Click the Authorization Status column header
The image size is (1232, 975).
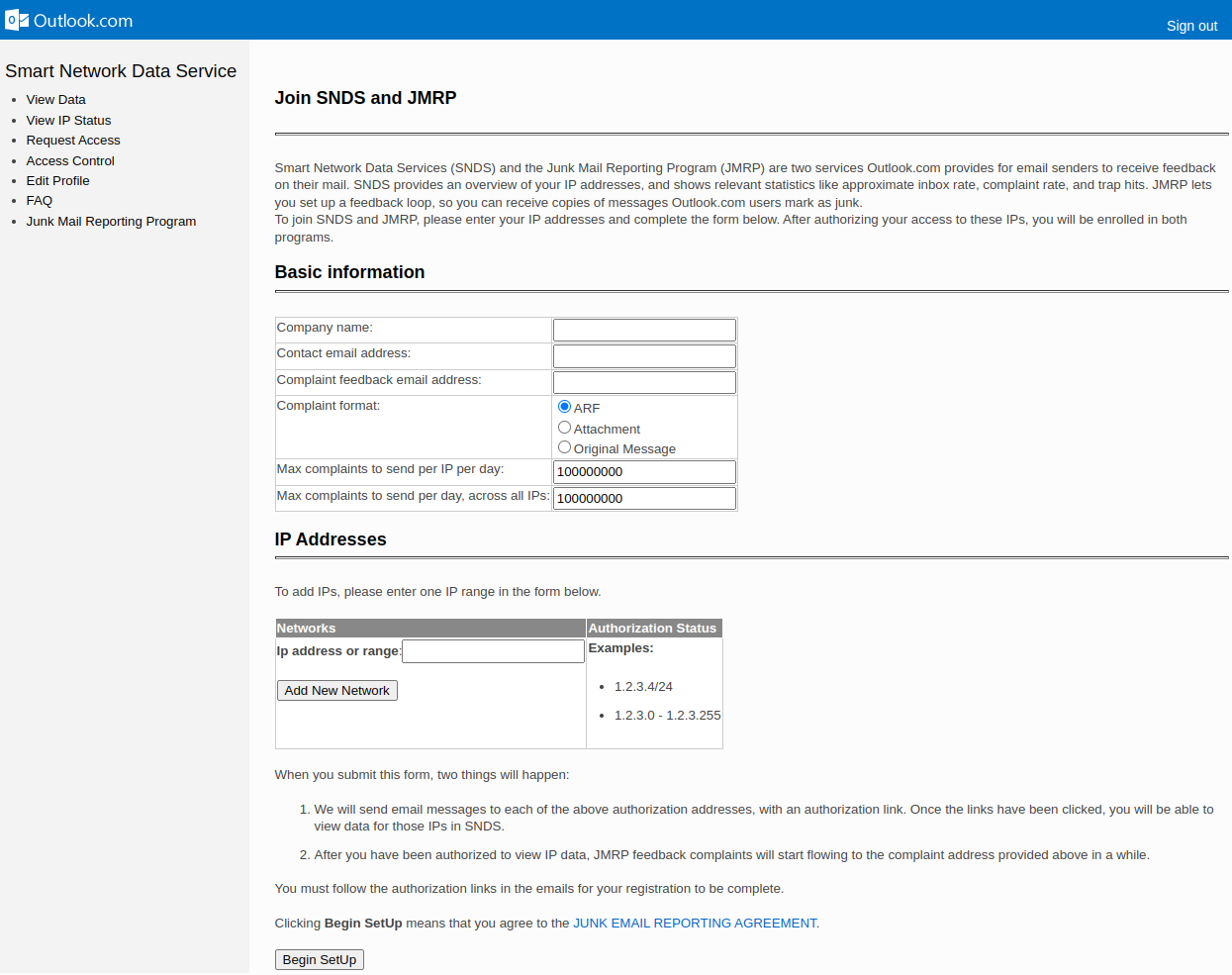652,629
